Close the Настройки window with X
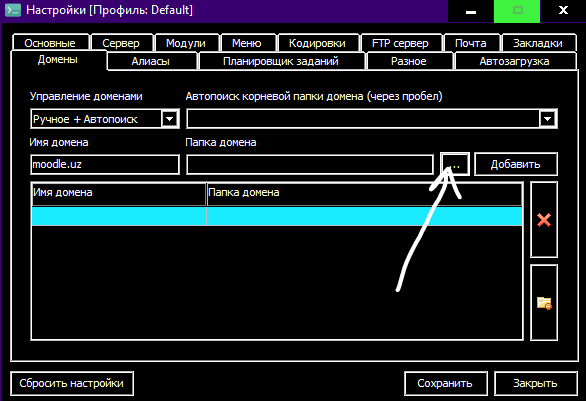This screenshot has width=586, height=401. 563,11
